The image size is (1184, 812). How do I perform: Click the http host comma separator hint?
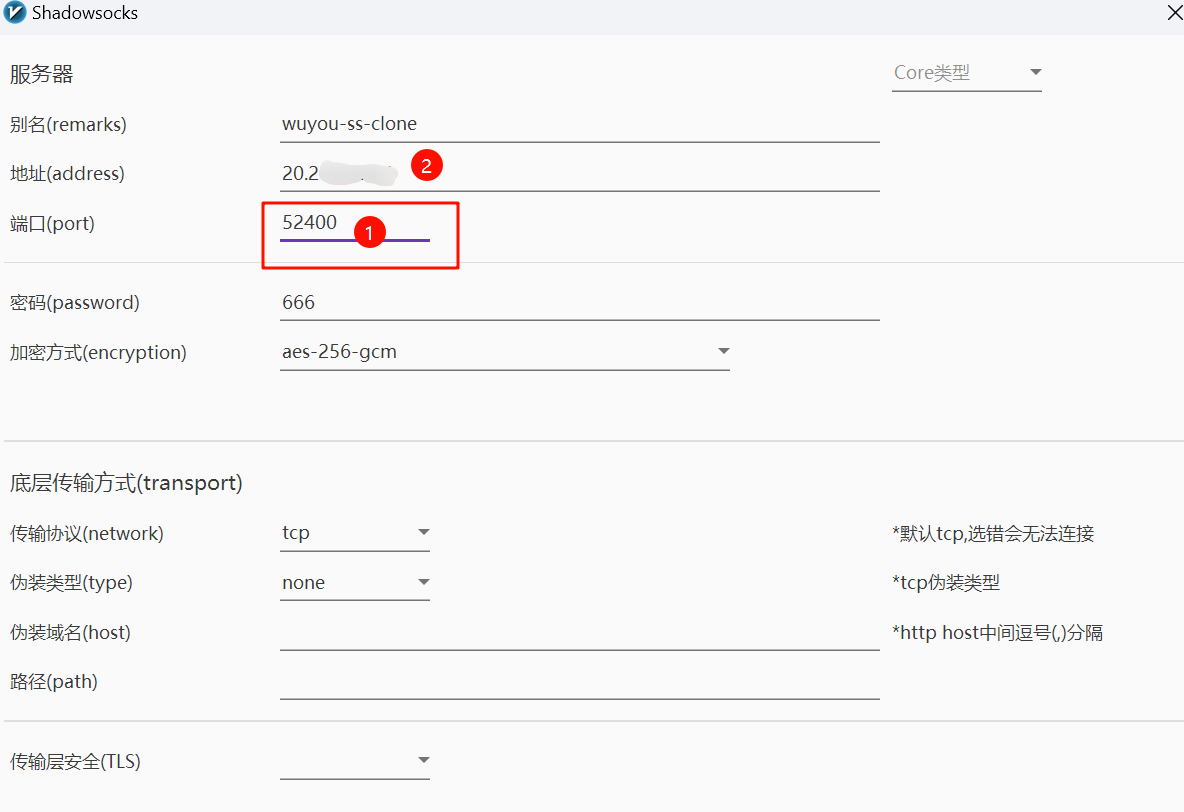997,633
